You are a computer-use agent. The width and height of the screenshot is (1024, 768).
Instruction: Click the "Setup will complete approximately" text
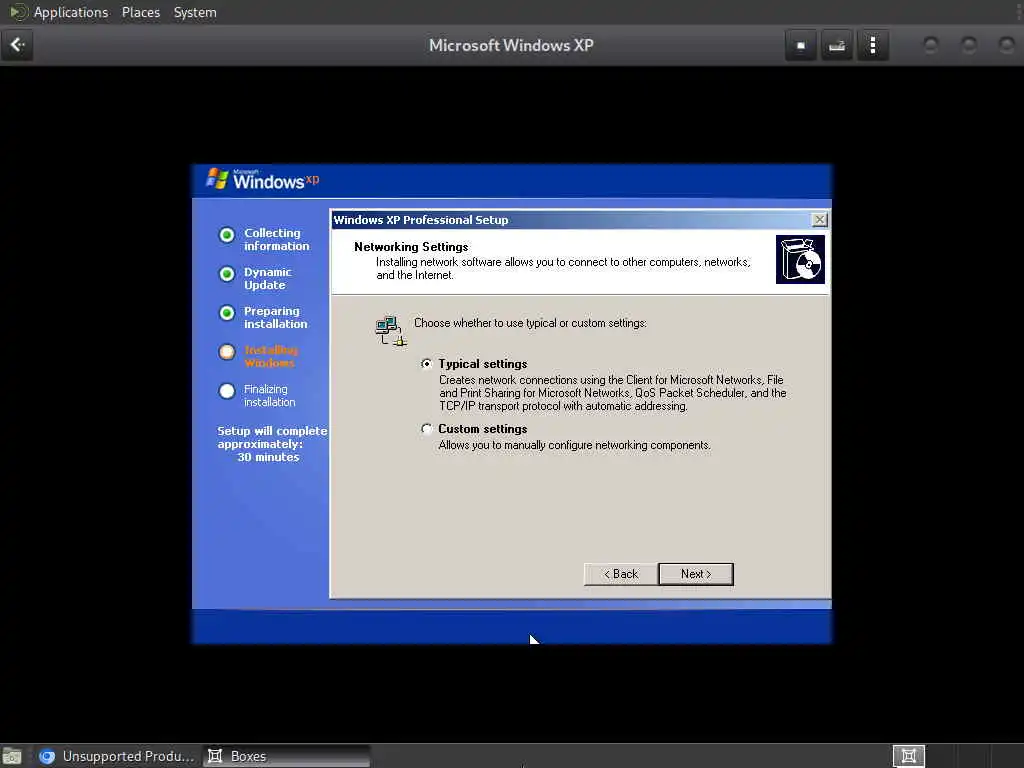(272, 438)
